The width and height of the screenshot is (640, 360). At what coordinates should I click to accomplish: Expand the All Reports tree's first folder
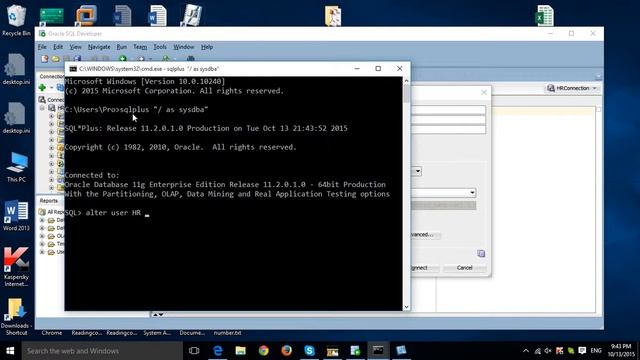pos(42,220)
